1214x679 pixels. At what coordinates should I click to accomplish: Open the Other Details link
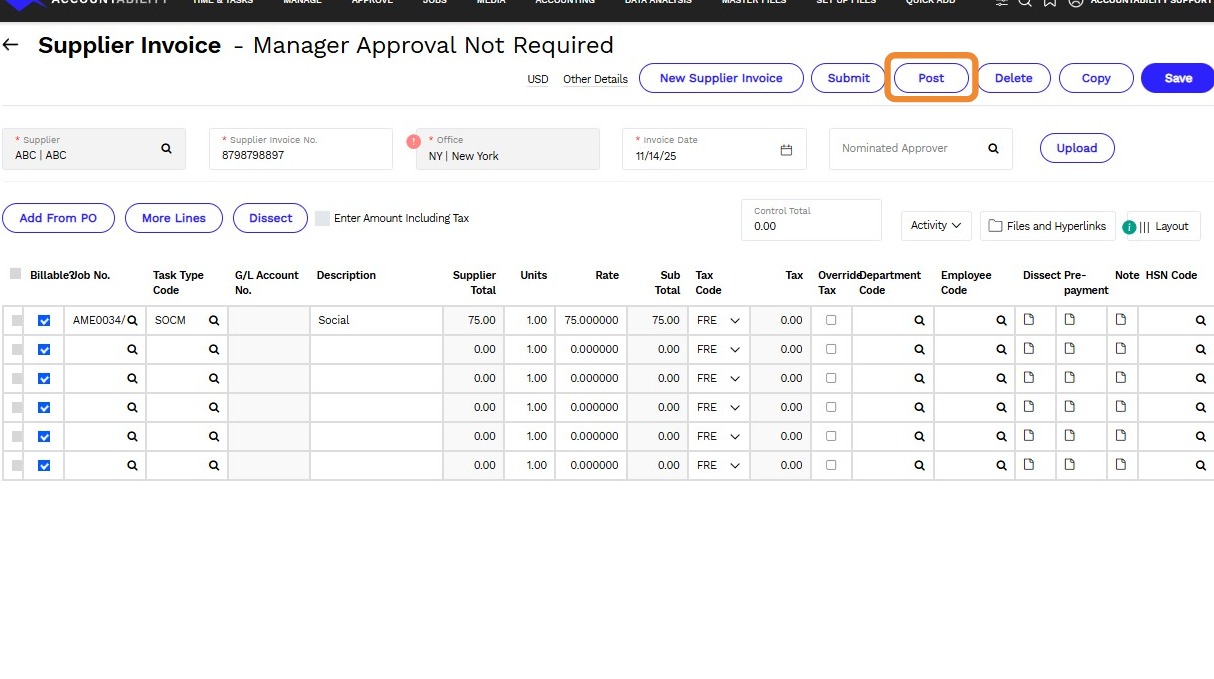(x=595, y=79)
